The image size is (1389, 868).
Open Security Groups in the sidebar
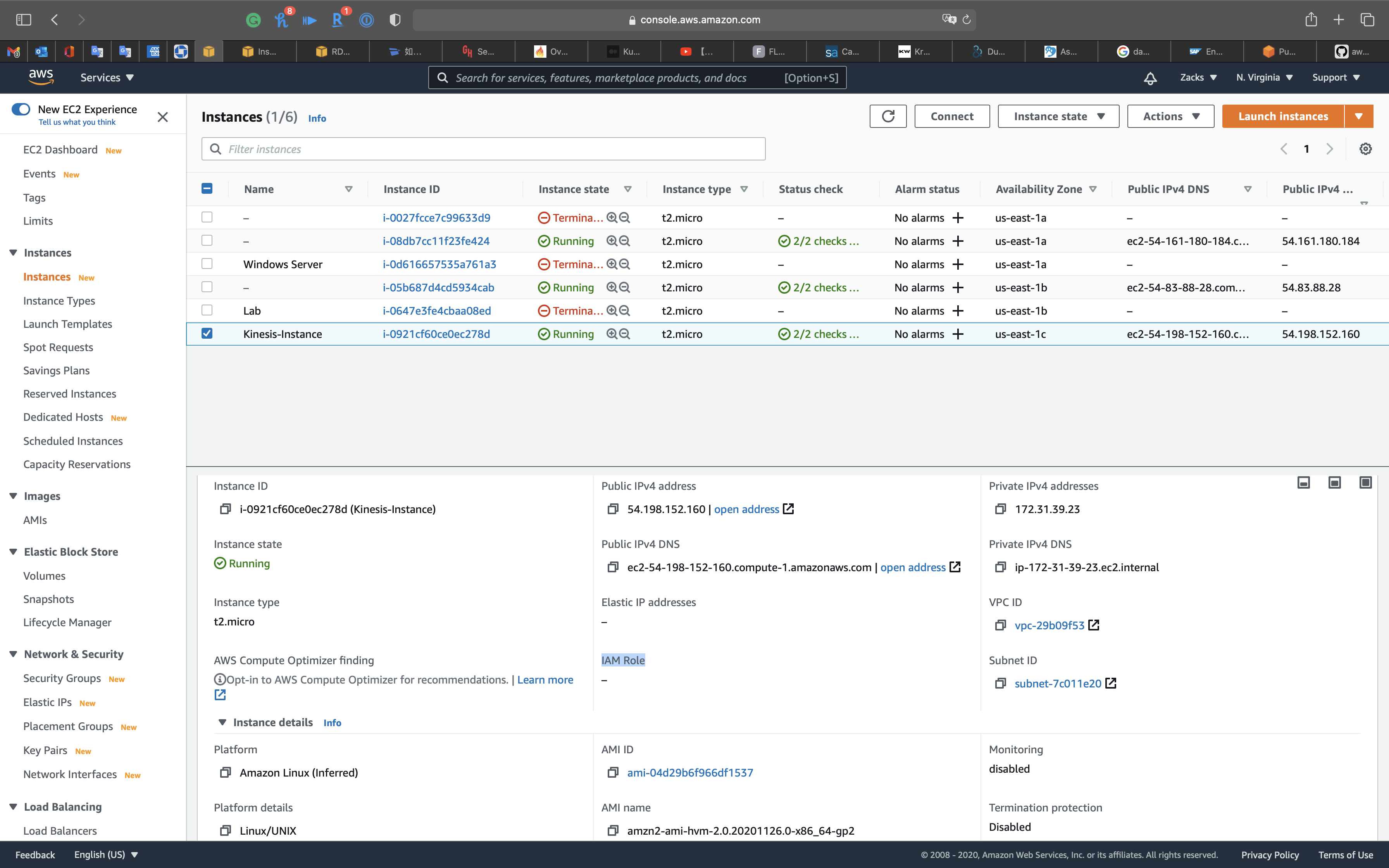(62, 679)
